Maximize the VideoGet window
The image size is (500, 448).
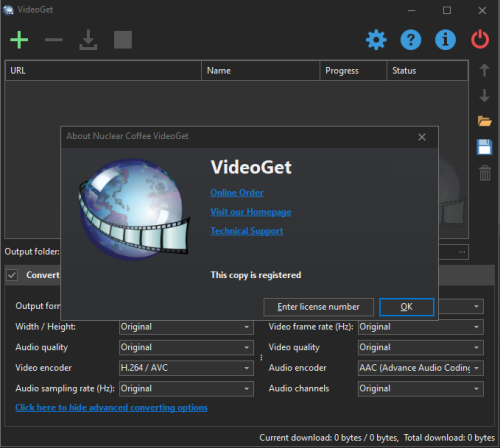[x=447, y=10]
